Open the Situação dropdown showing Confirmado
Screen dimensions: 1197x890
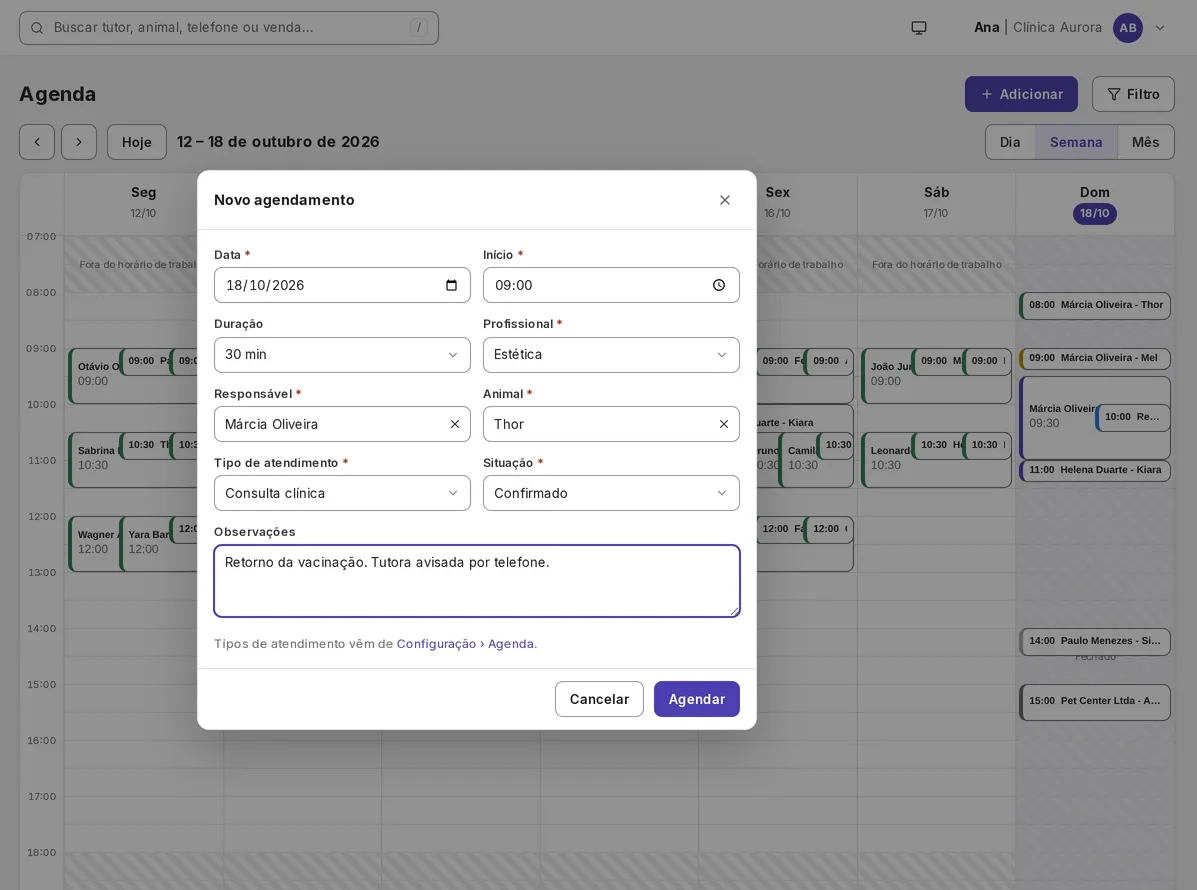coord(611,494)
